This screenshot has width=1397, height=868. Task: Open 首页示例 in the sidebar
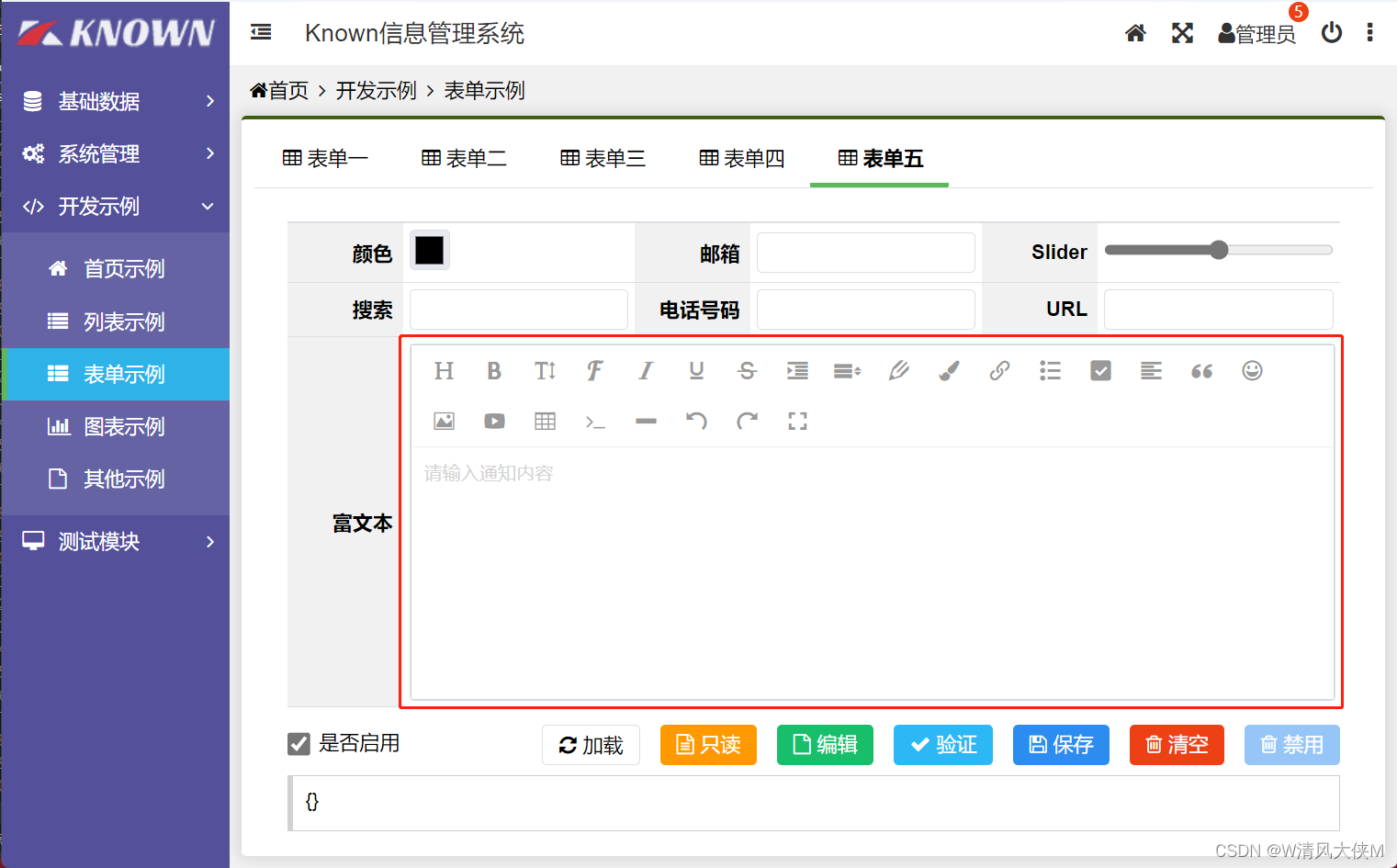(116, 268)
